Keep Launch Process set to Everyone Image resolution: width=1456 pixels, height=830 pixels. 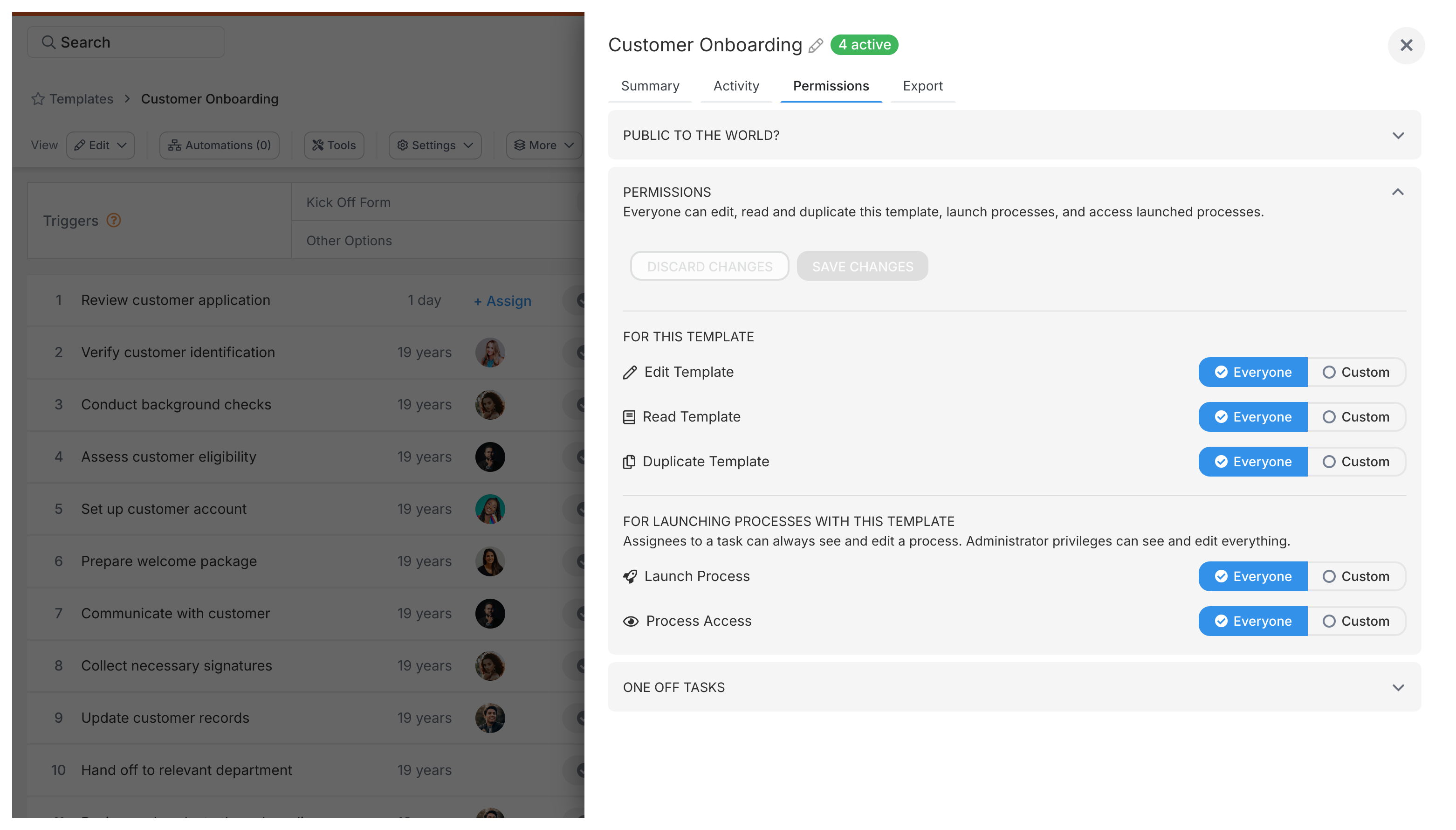pos(1253,576)
